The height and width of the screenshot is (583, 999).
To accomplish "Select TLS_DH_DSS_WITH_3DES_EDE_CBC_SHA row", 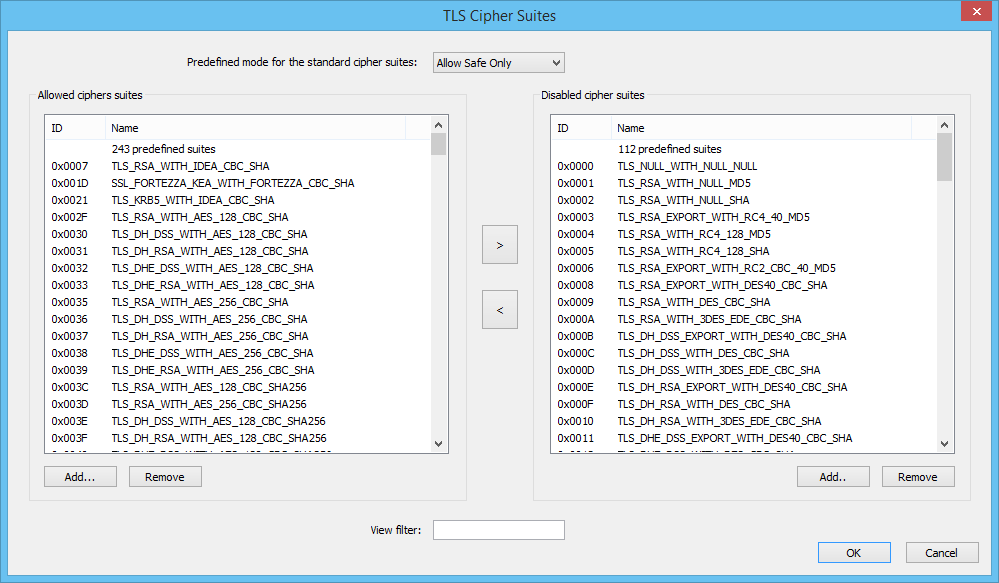I will pyautogui.click(x=744, y=370).
